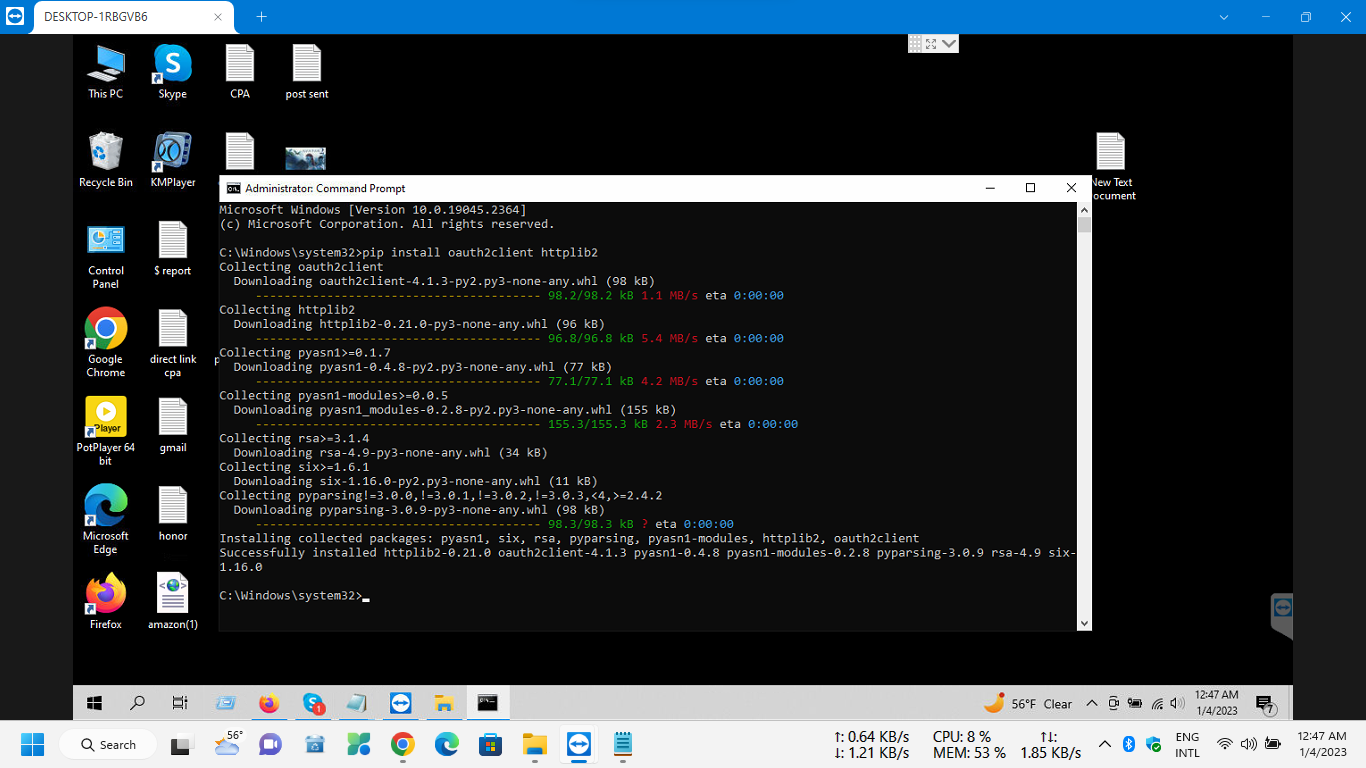Expand local system tray overflow arrow

[x=1105, y=744]
